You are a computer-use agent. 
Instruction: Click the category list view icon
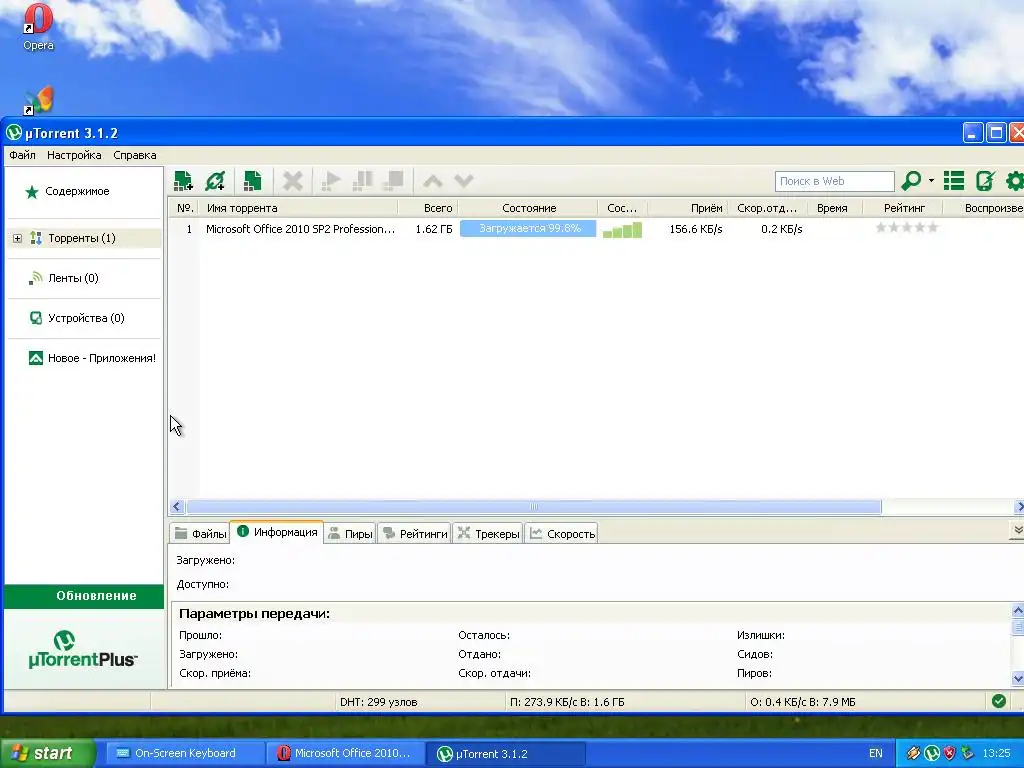click(953, 180)
